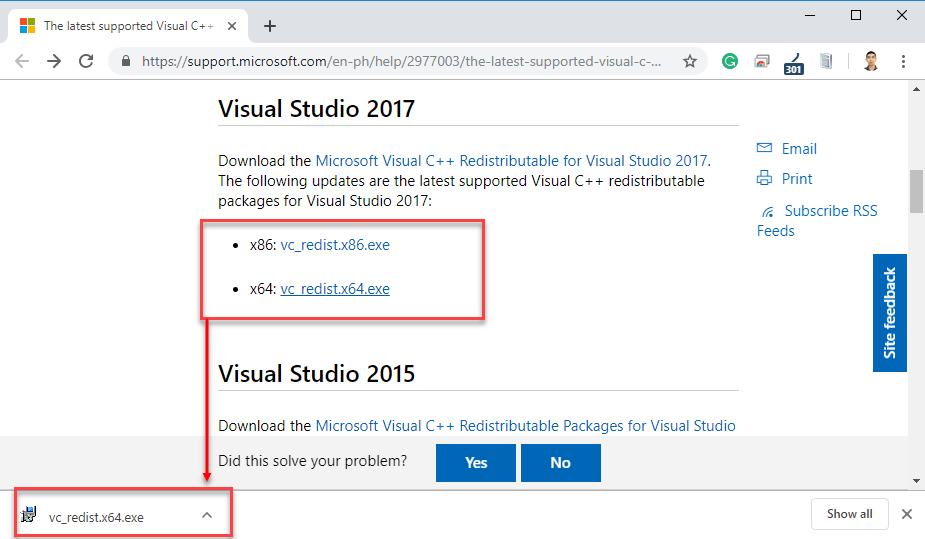Answer Yes to 'Did this solve your problem?'
Image resolution: width=925 pixels, height=539 pixels.
tap(475, 463)
